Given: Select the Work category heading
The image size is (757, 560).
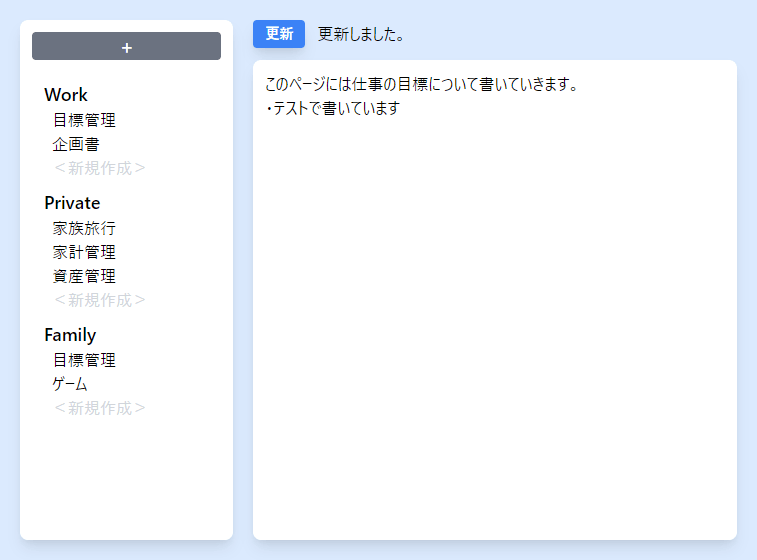Looking at the screenshot, I should tap(66, 95).
